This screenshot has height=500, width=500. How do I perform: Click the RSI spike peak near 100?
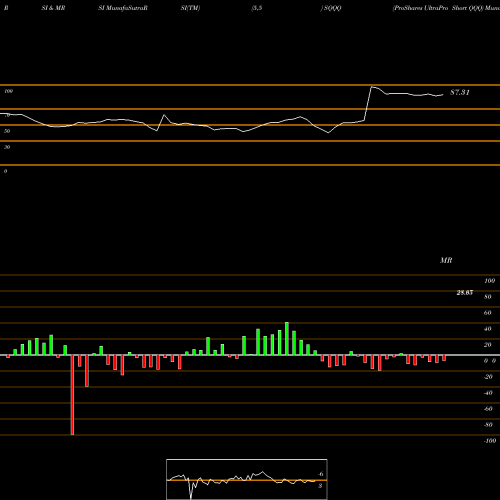(x=372, y=87)
